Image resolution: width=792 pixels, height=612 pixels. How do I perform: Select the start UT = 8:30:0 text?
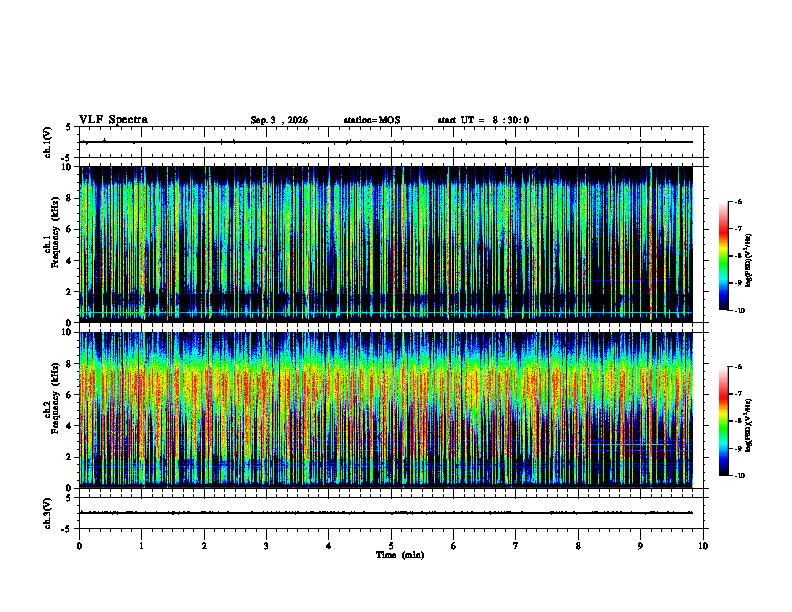coord(483,120)
